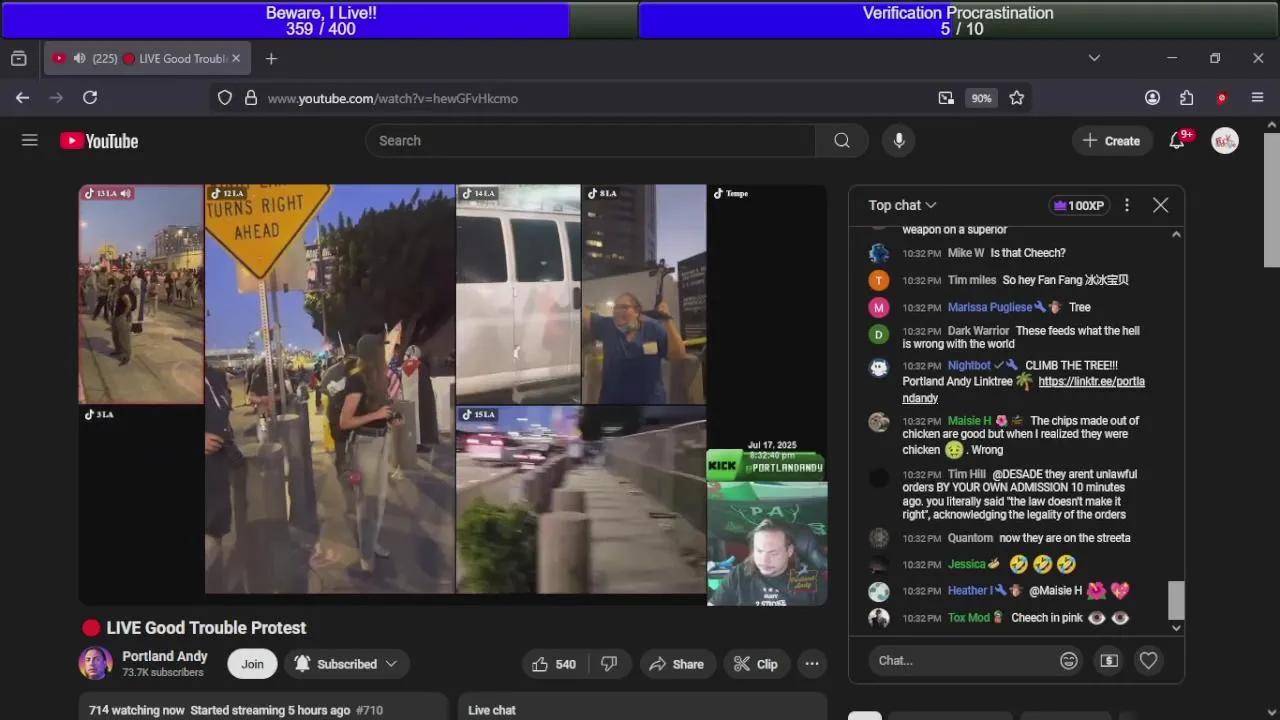Select the LIVE Good Trouble browser tab
The image size is (1280, 720).
point(147,59)
